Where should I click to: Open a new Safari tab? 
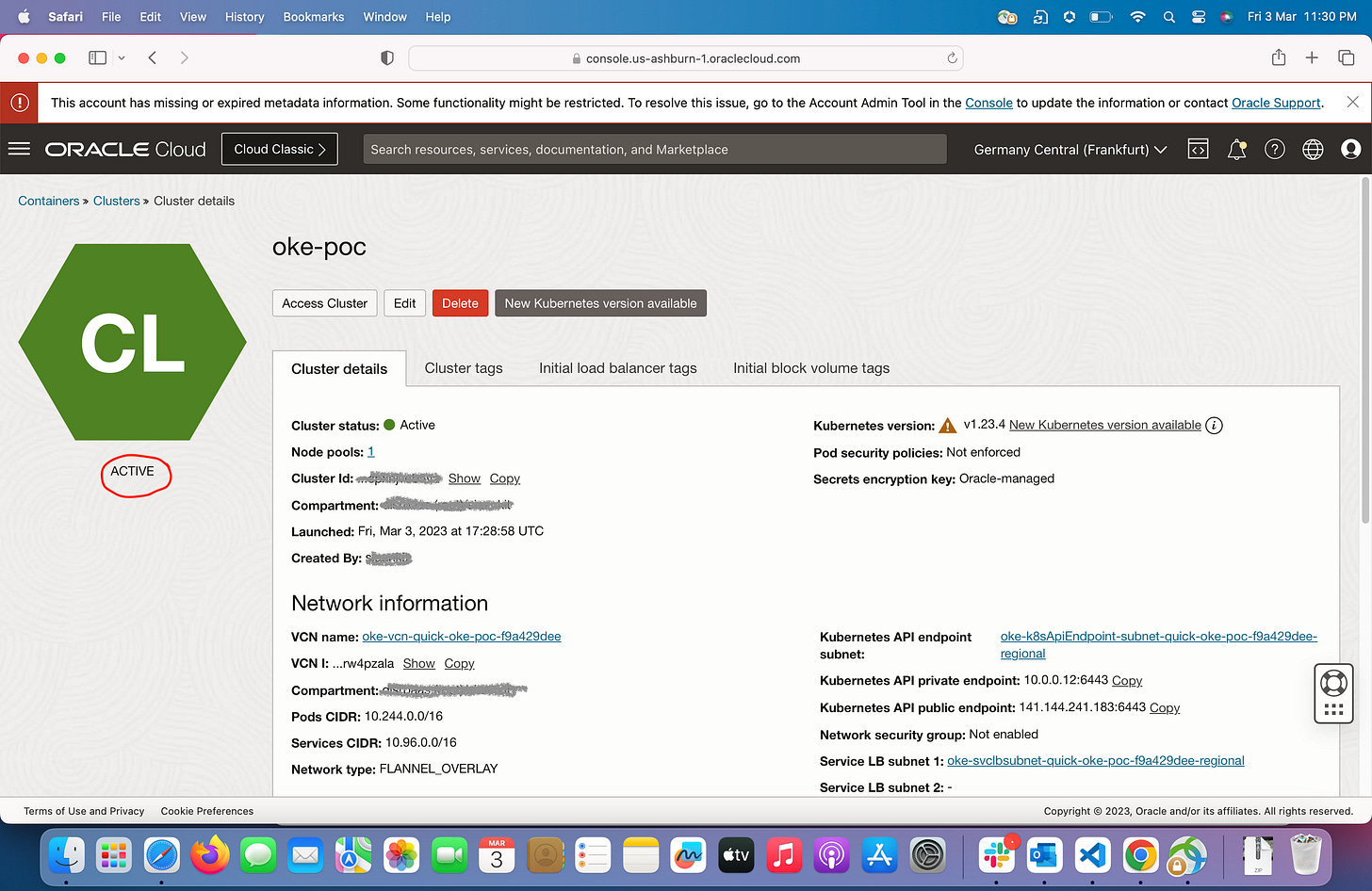pos(1312,58)
